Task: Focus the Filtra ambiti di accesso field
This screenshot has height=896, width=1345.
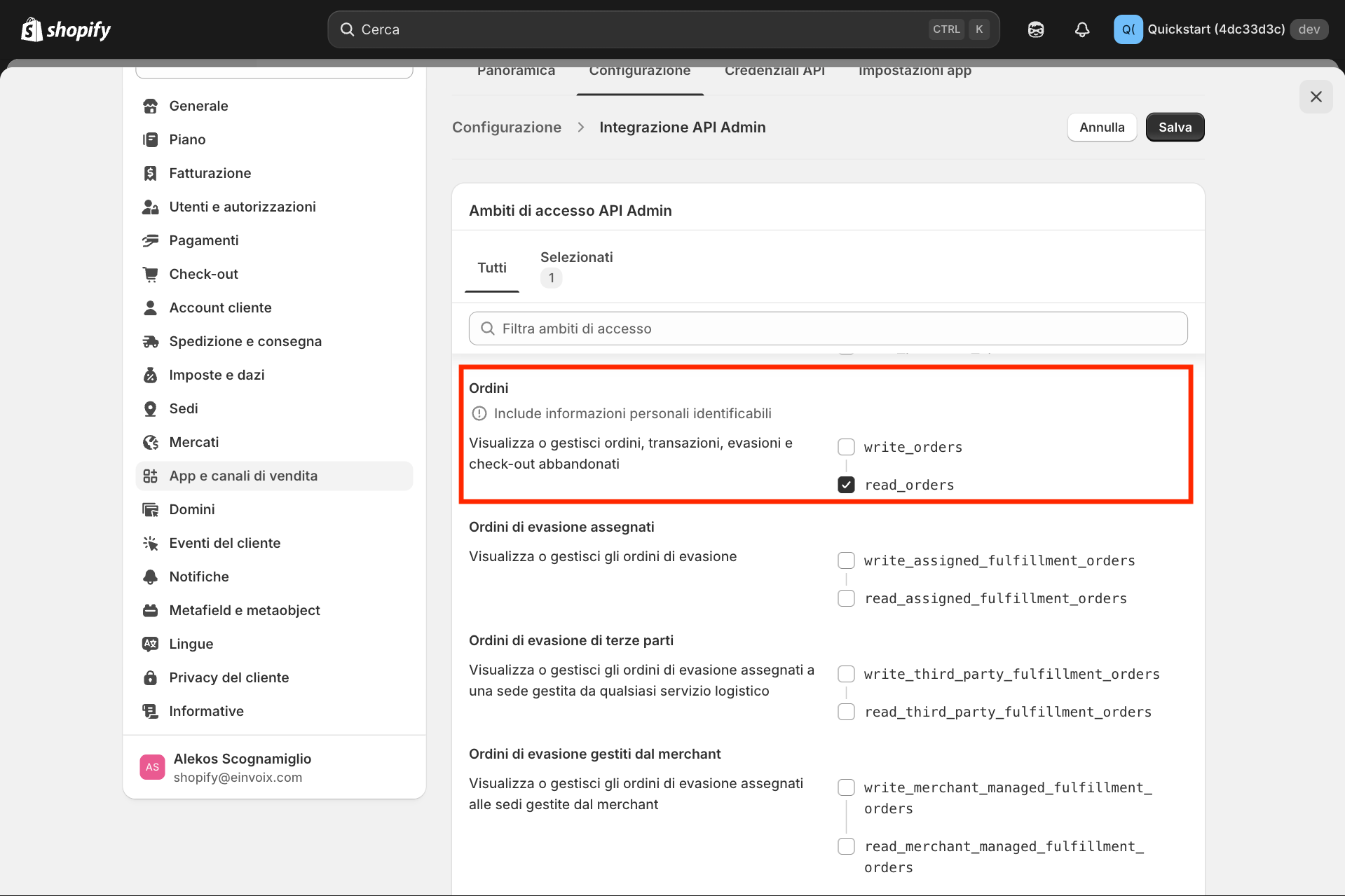Action: pos(828,329)
